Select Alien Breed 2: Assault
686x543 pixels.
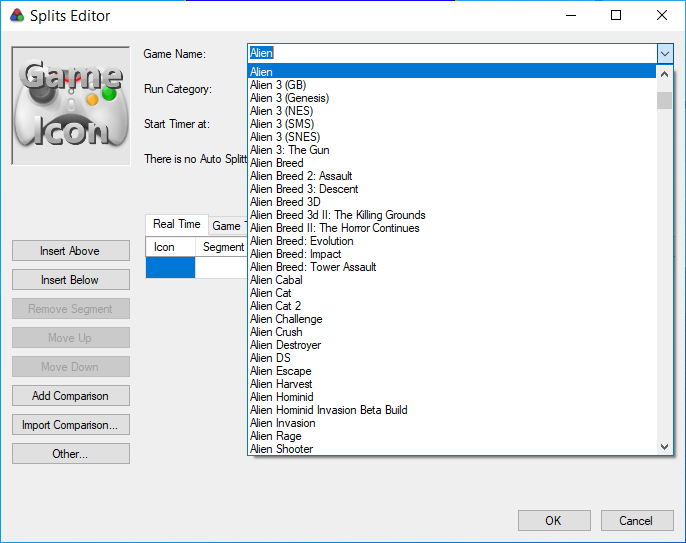pyautogui.click(x=452, y=176)
